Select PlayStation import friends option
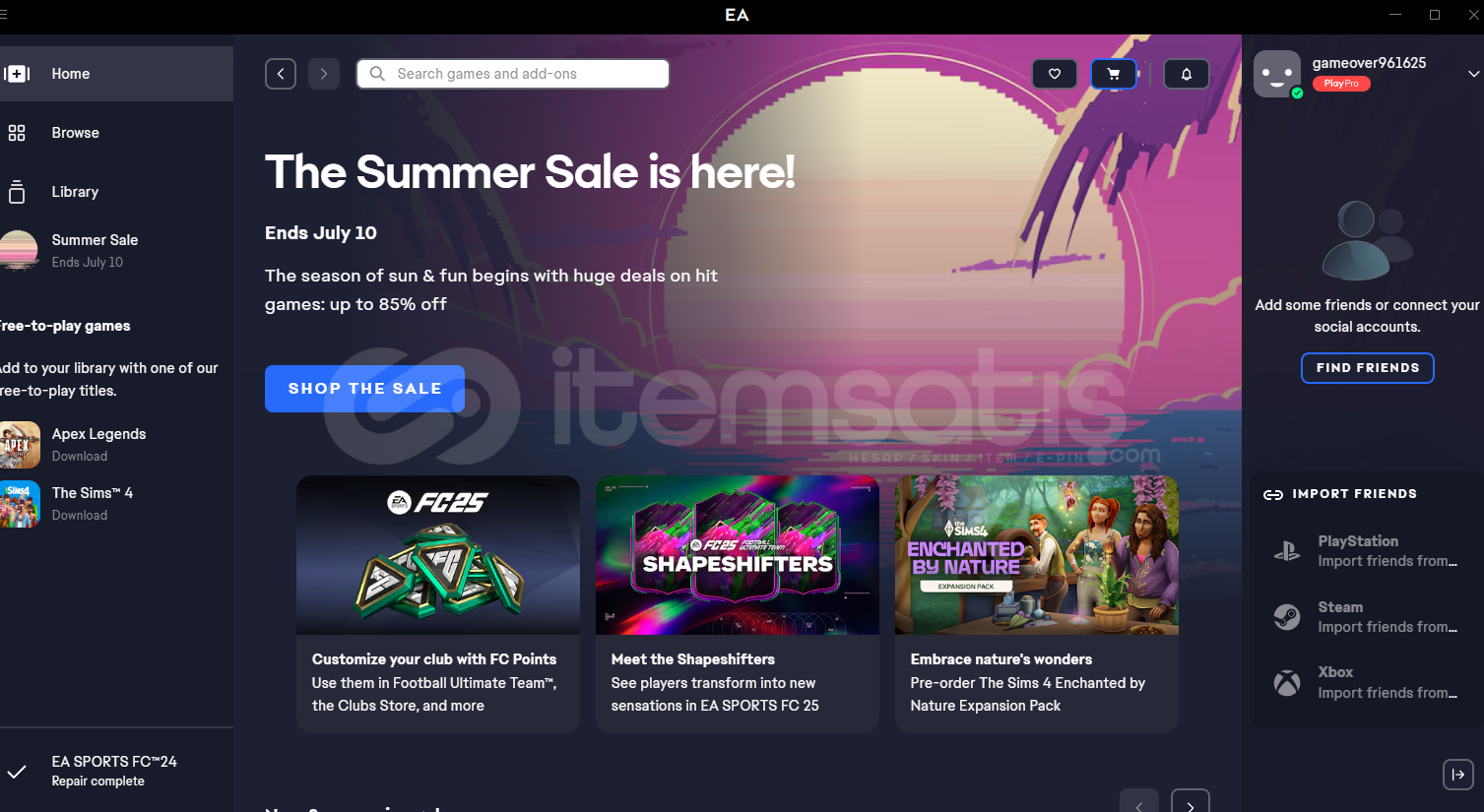The width and height of the screenshot is (1484, 812). (x=1368, y=551)
